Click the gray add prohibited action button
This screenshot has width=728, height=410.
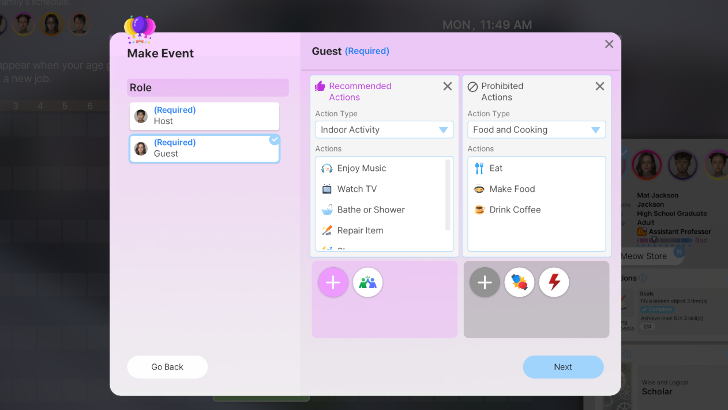[485, 283]
